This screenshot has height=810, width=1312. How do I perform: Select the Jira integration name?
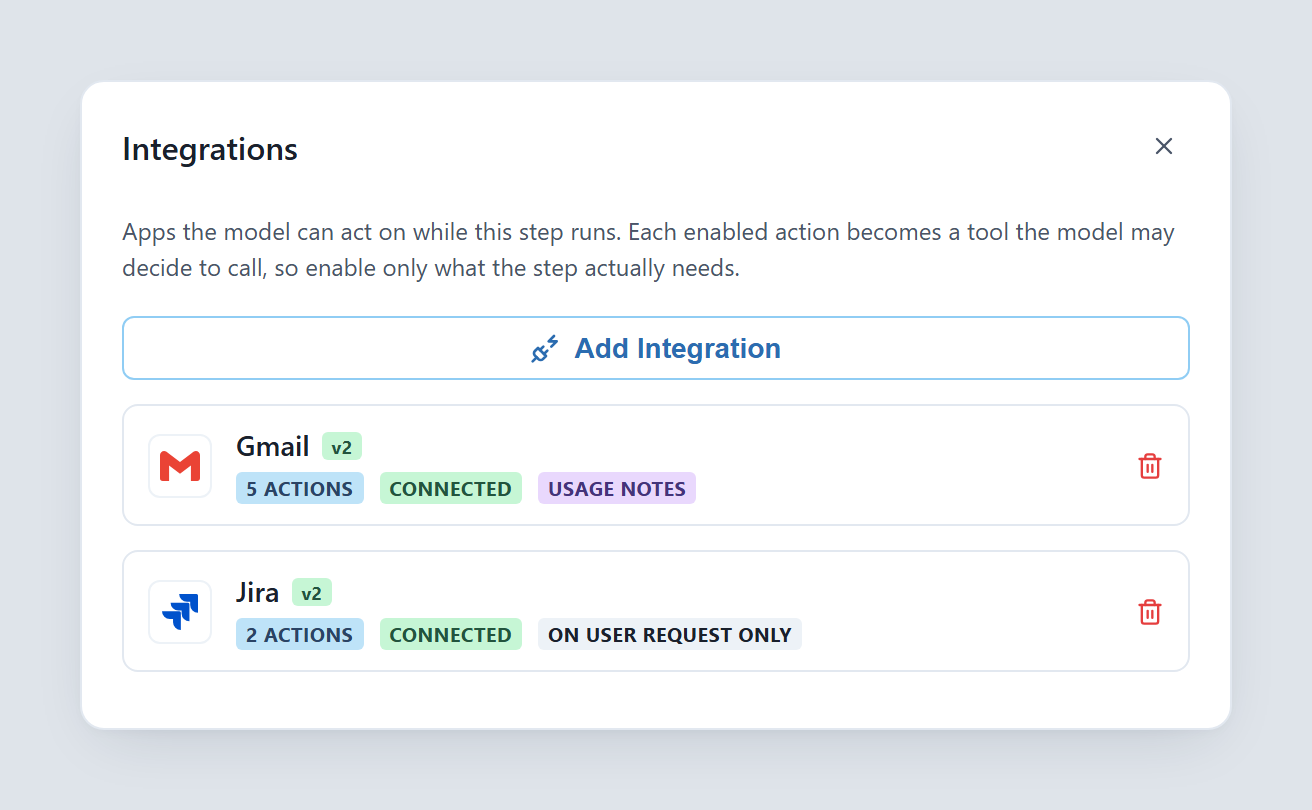tap(258, 592)
